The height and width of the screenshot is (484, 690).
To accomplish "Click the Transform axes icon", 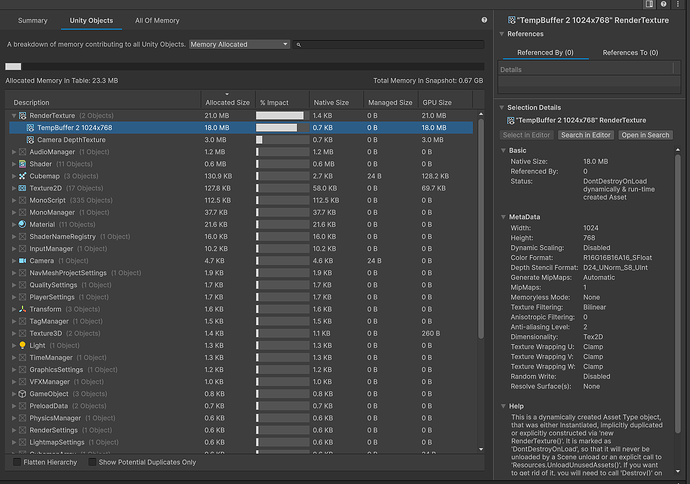I will pos(21,309).
